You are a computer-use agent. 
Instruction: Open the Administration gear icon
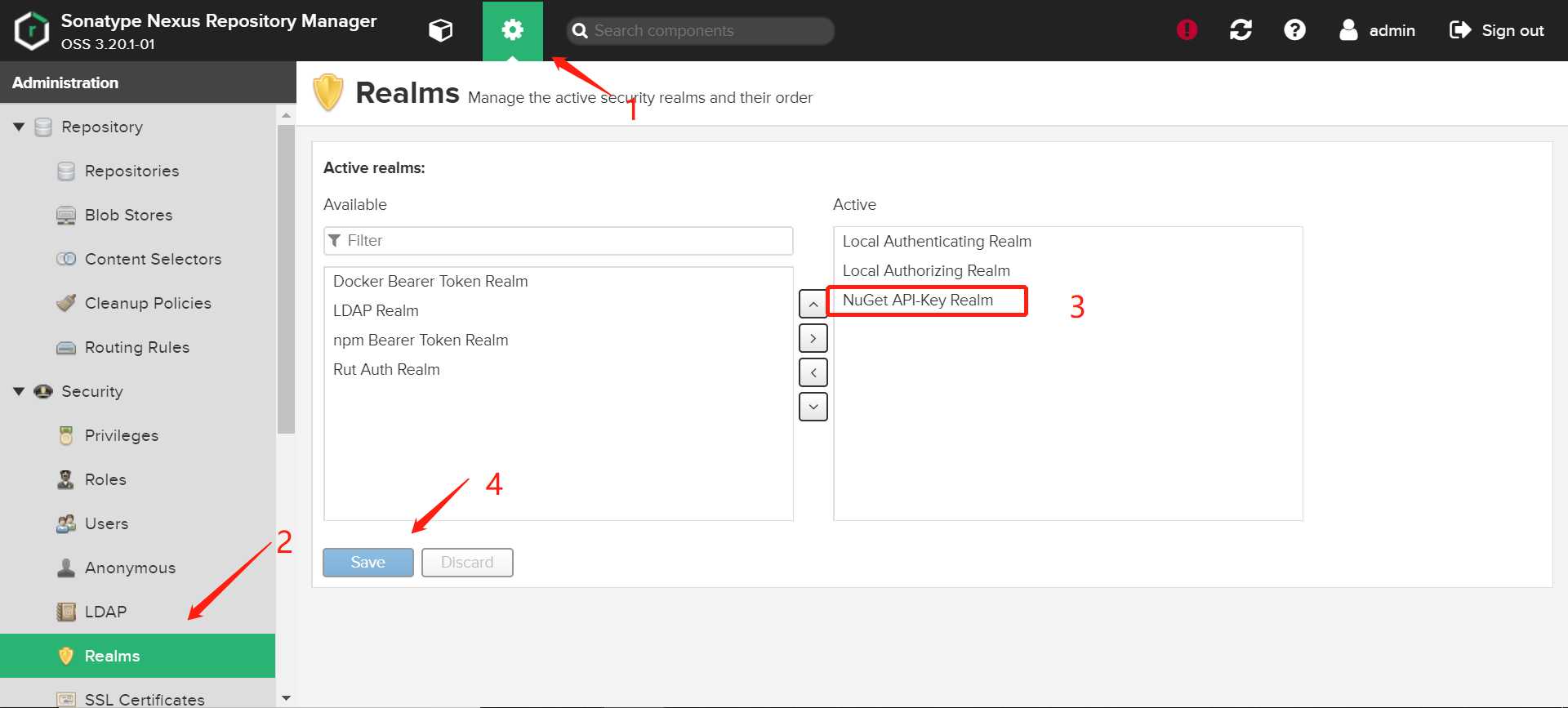[x=512, y=31]
